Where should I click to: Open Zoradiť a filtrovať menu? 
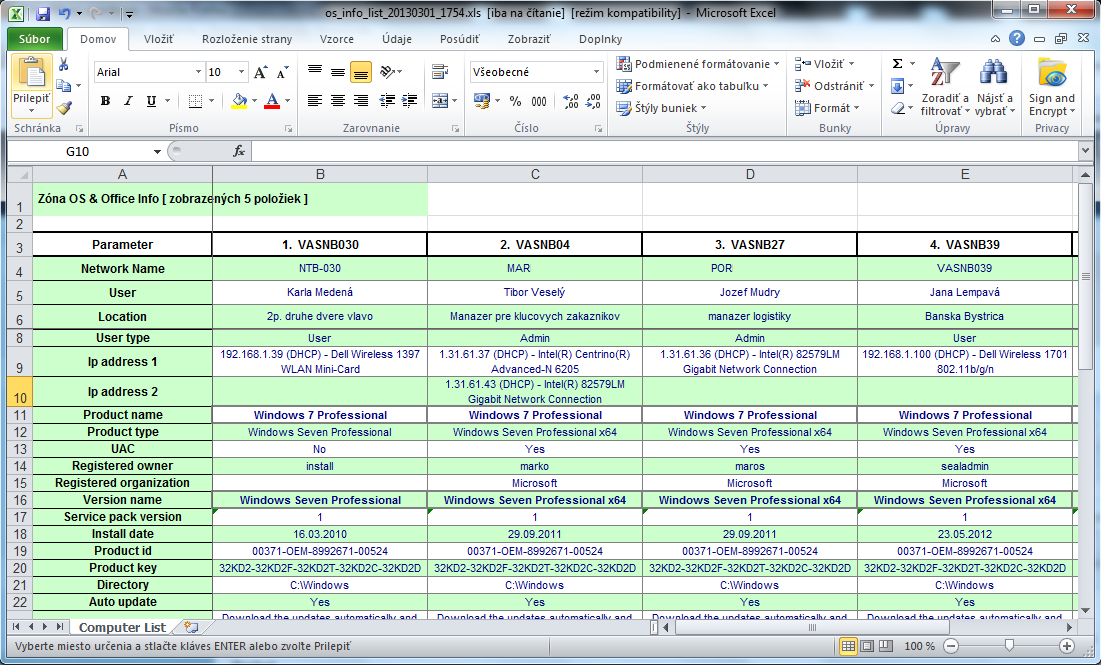click(x=944, y=87)
